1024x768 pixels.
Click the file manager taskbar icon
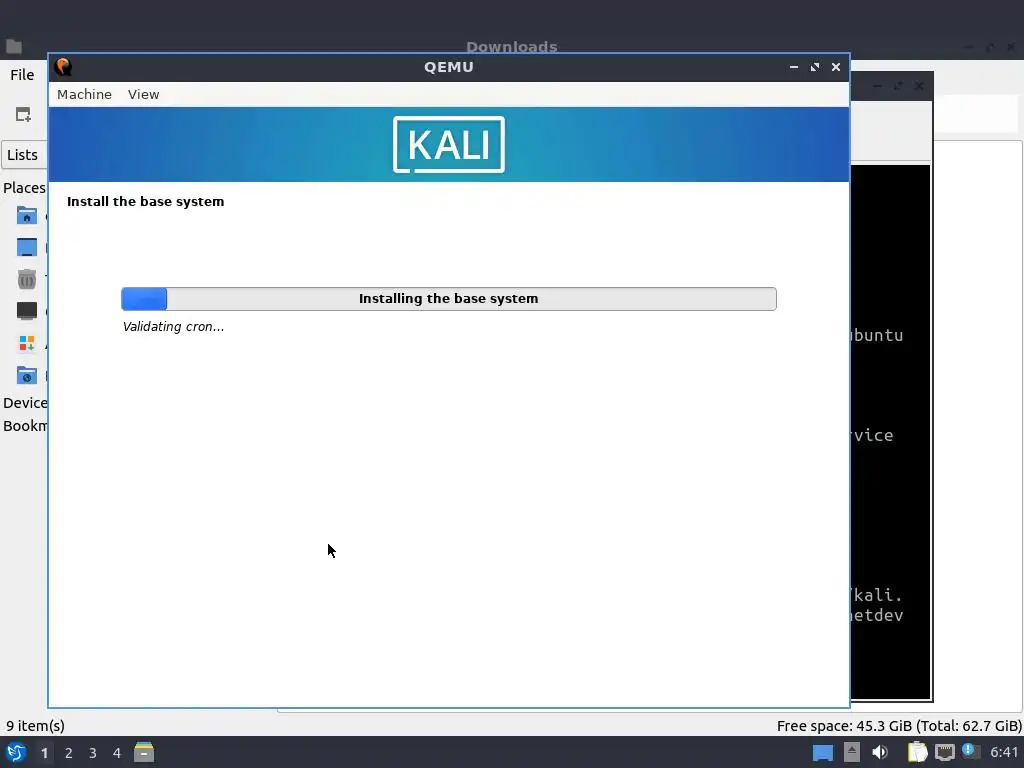pyautogui.click(x=144, y=752)
